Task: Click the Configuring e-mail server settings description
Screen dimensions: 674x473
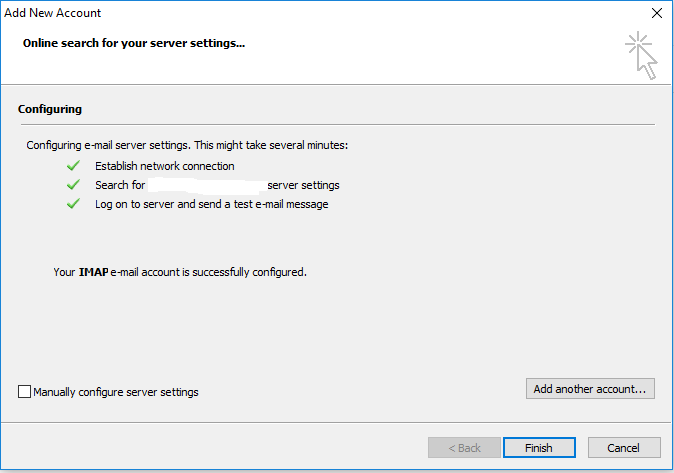Action: click(x=187, y=145)
